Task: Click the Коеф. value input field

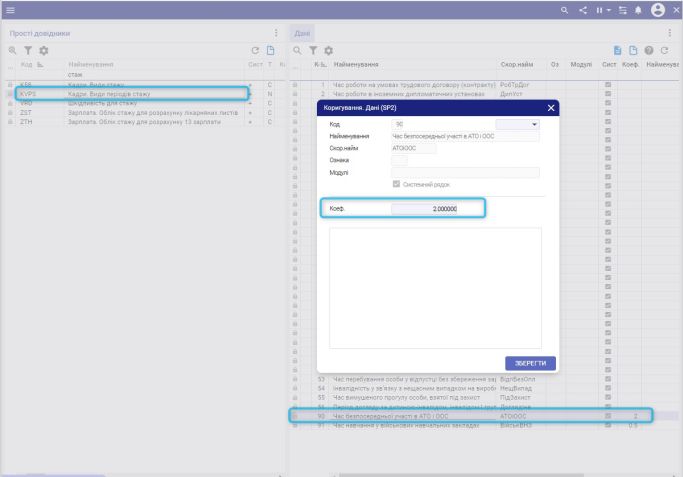Action: (425, 208)
